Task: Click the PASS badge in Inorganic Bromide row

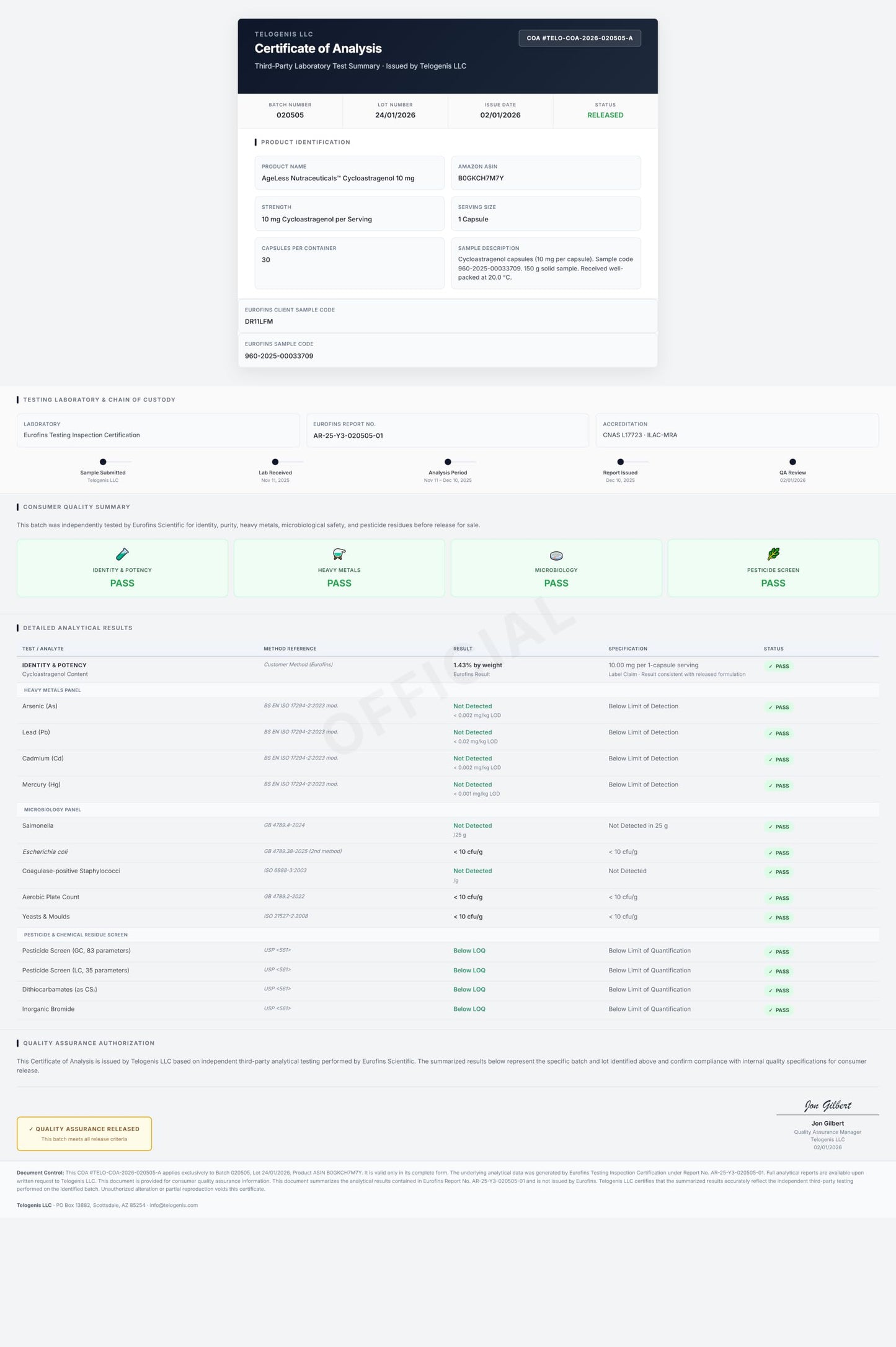Action: coord(779,1010)
